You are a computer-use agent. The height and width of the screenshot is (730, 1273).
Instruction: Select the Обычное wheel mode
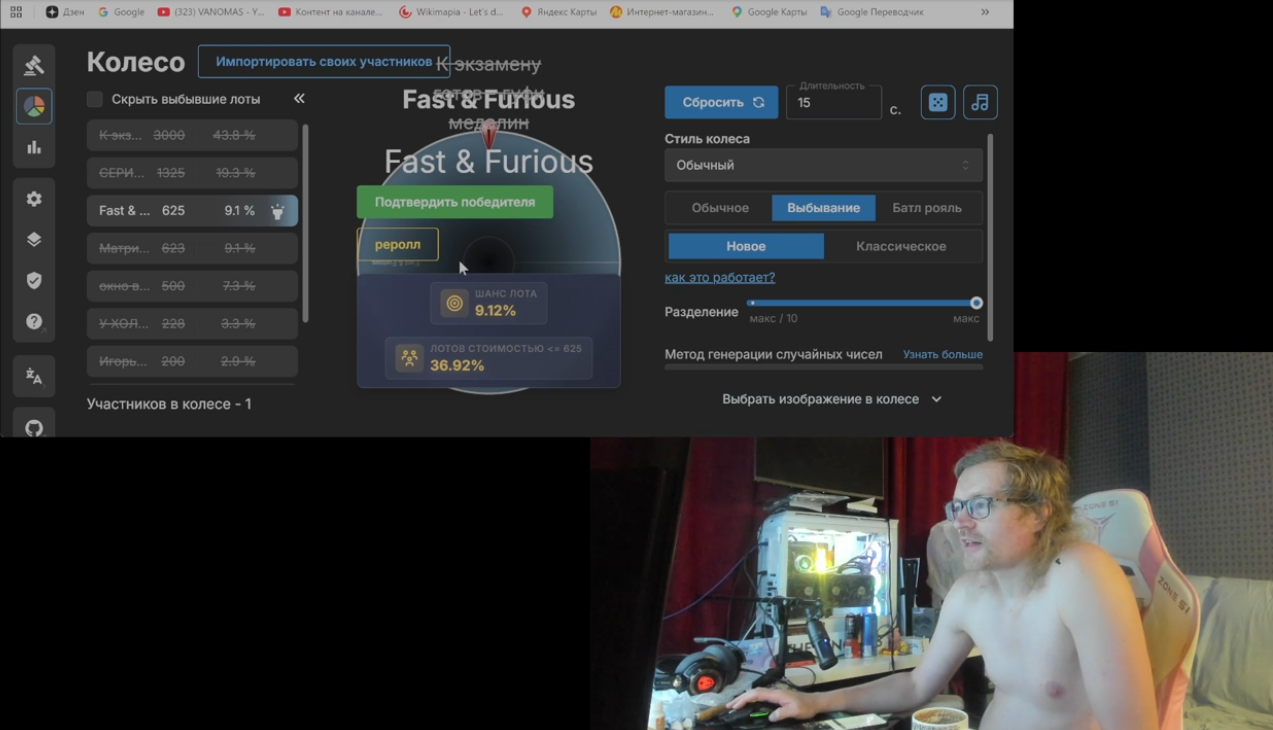coord(720,208)
